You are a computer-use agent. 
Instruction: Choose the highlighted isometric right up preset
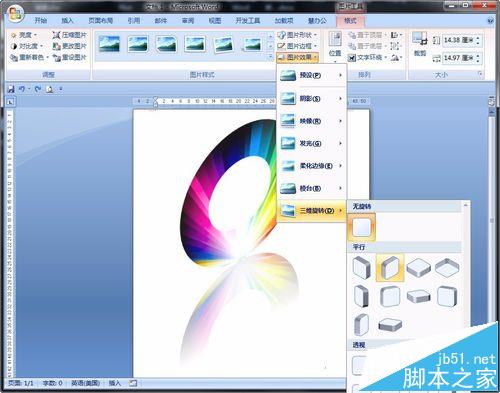tap(390, 268)
